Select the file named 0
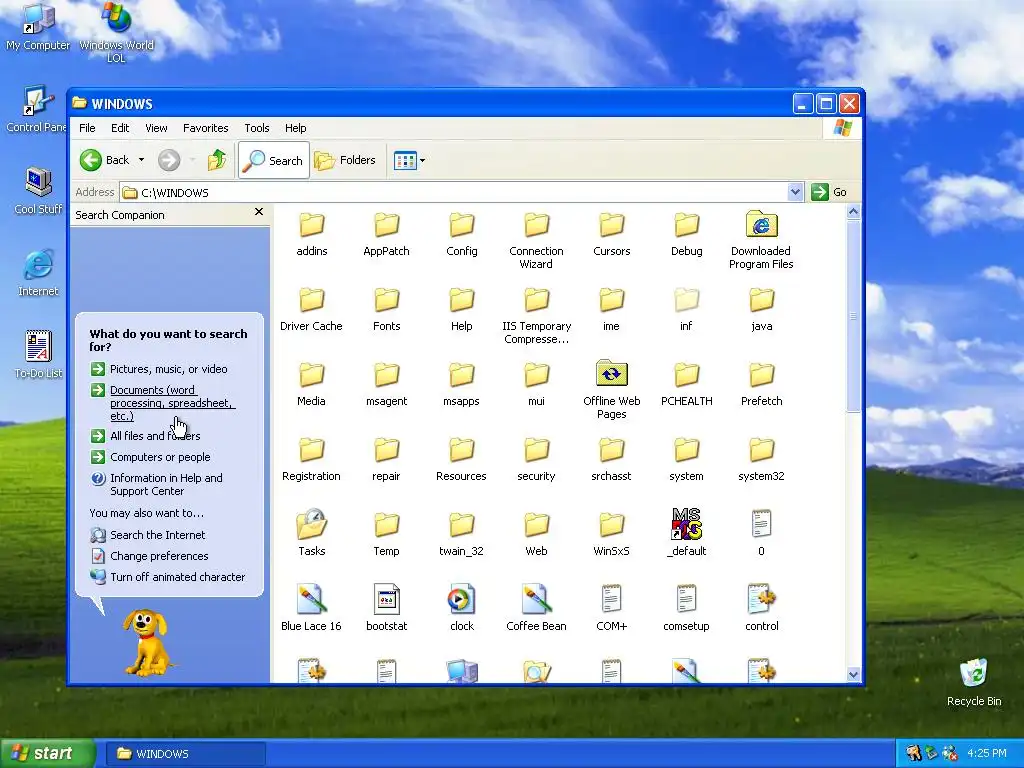 pyautogui.click(x=761, y=533)
